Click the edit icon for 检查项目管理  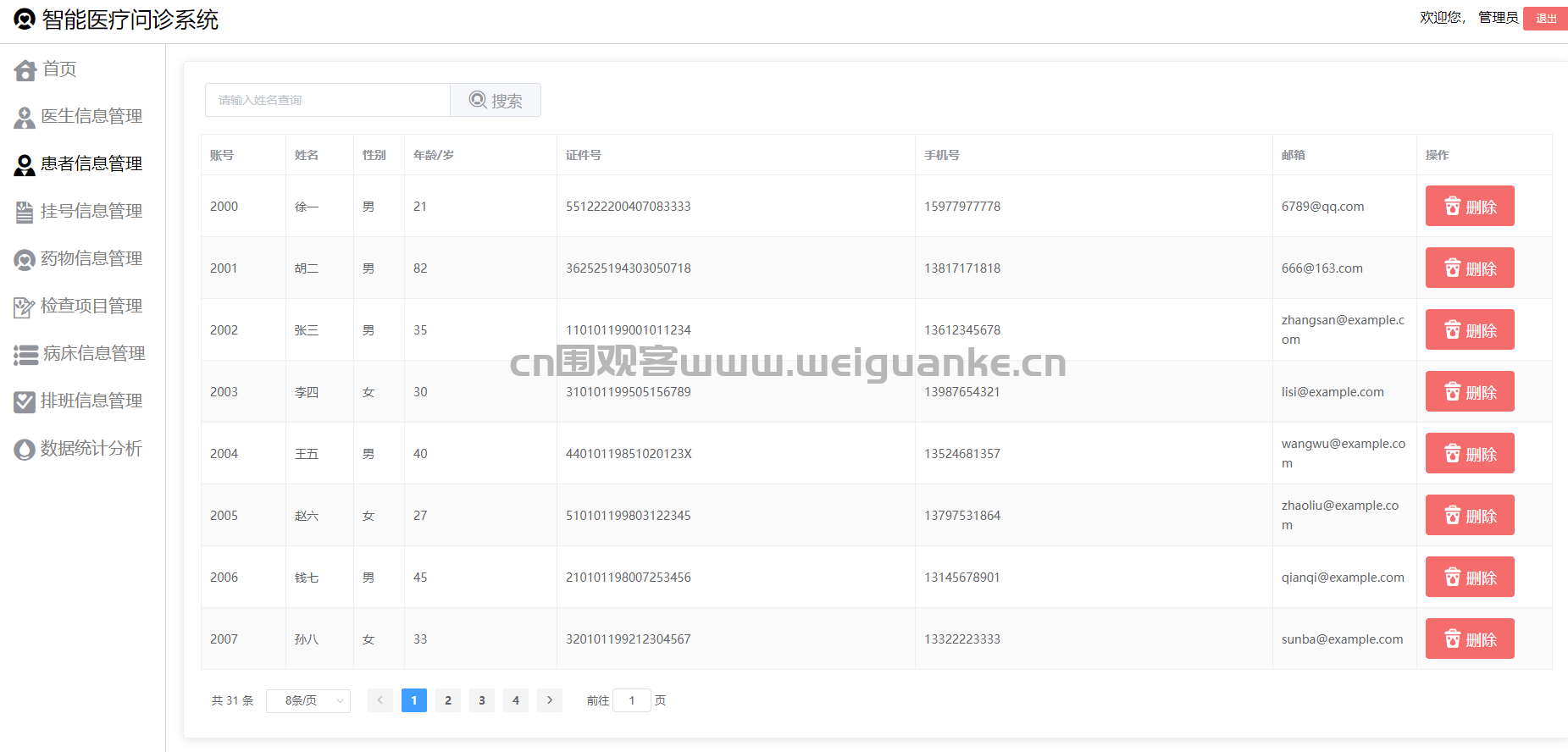(25, 307)
